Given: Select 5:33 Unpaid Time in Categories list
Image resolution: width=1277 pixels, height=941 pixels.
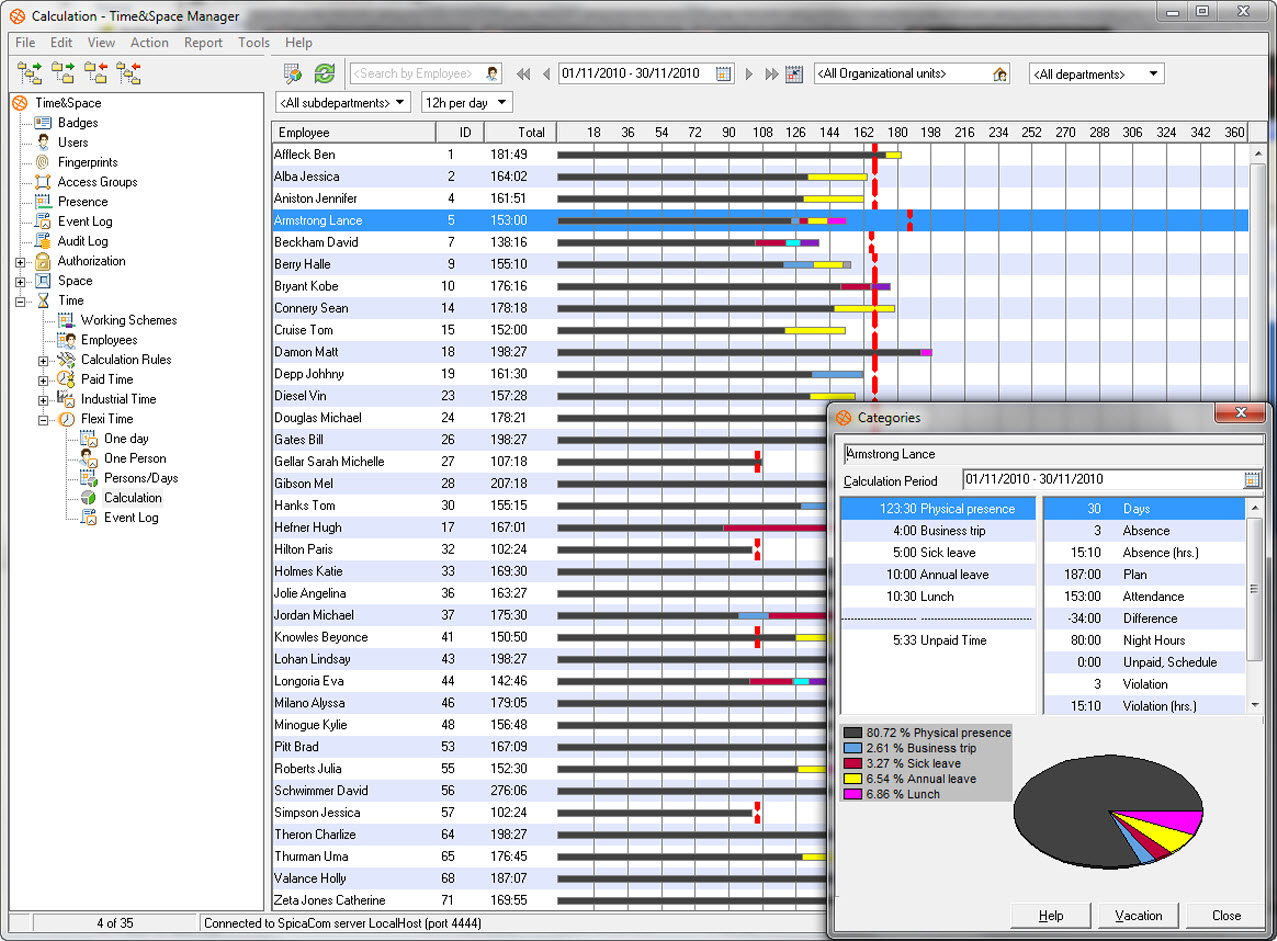Looking at the screenshot, I should [938, 641].
